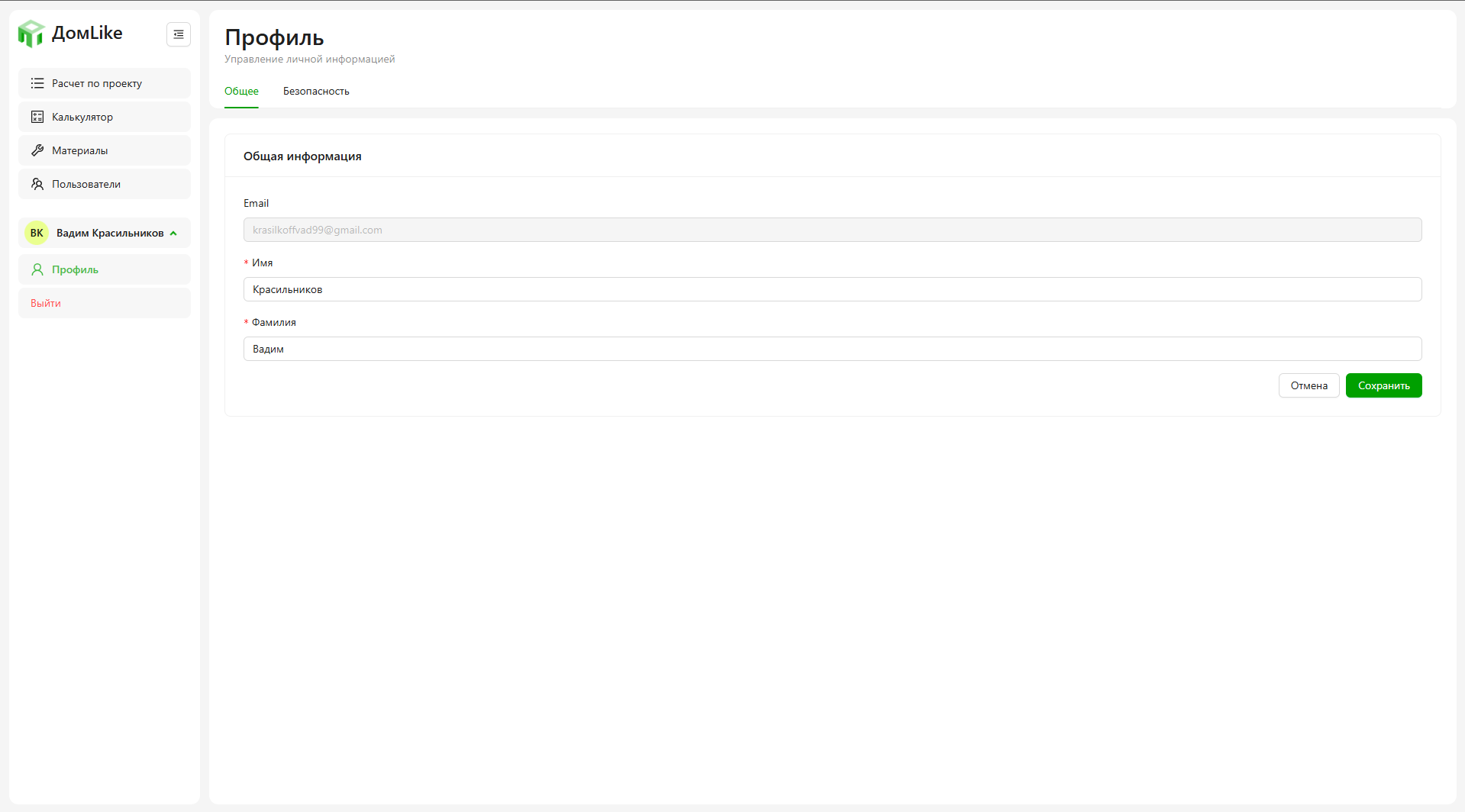1465x812 pixels.
Task: Collapse the Вадим Красильников user menu arrow
Action: tap(174, 234)
